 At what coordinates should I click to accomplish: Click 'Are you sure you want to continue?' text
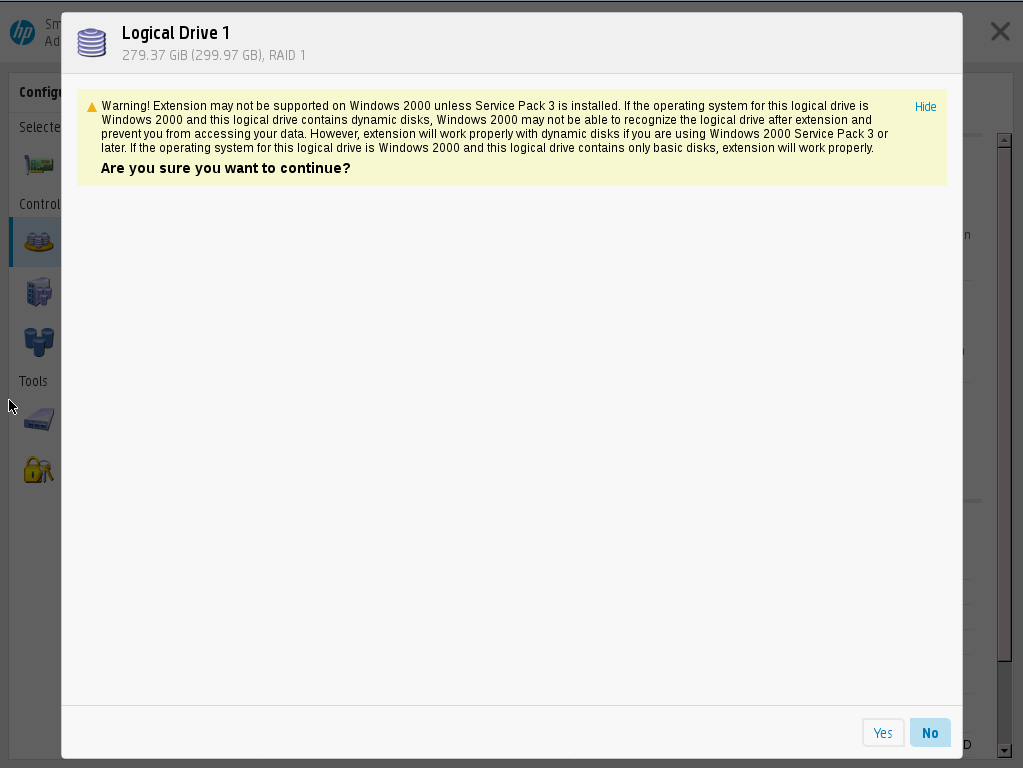click(x=225, y=168)
